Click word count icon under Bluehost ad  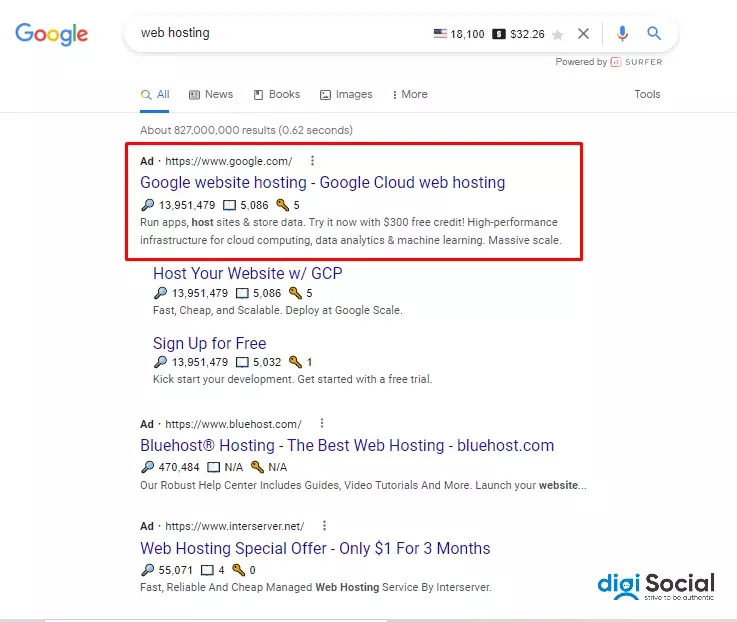(213, 467)
